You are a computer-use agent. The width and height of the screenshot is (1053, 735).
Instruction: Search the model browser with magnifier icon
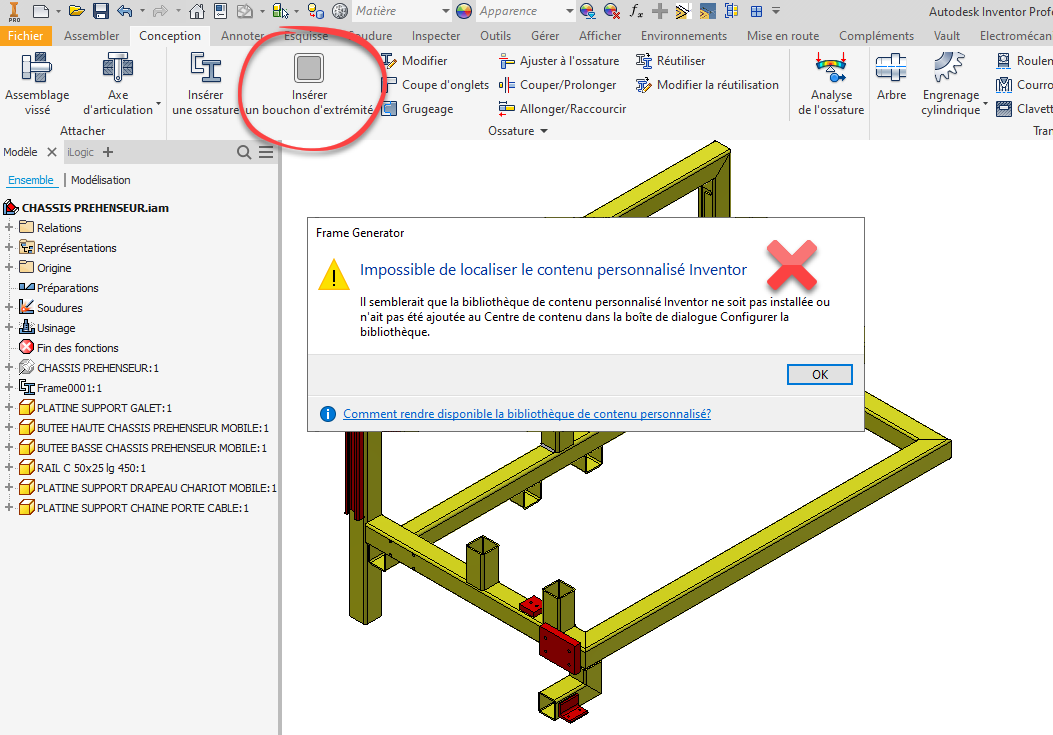244,152
